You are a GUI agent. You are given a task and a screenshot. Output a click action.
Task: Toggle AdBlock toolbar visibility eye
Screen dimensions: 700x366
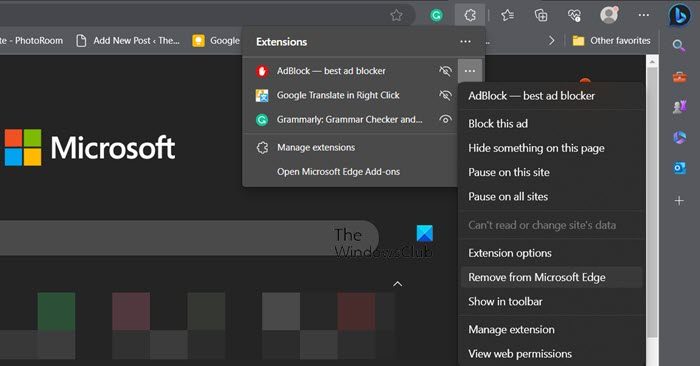pyautogui.click(x=445, y=71)
